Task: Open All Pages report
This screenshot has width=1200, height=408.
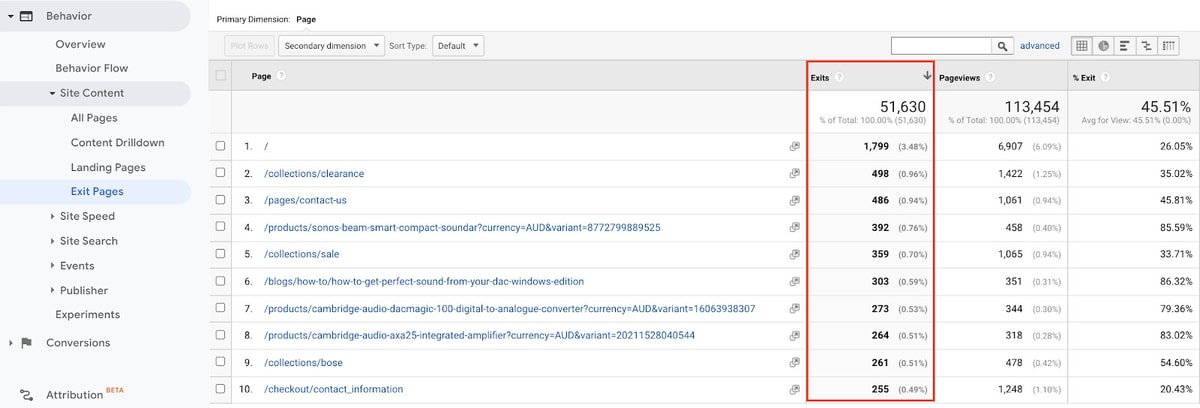Action: tap(94, 118)
